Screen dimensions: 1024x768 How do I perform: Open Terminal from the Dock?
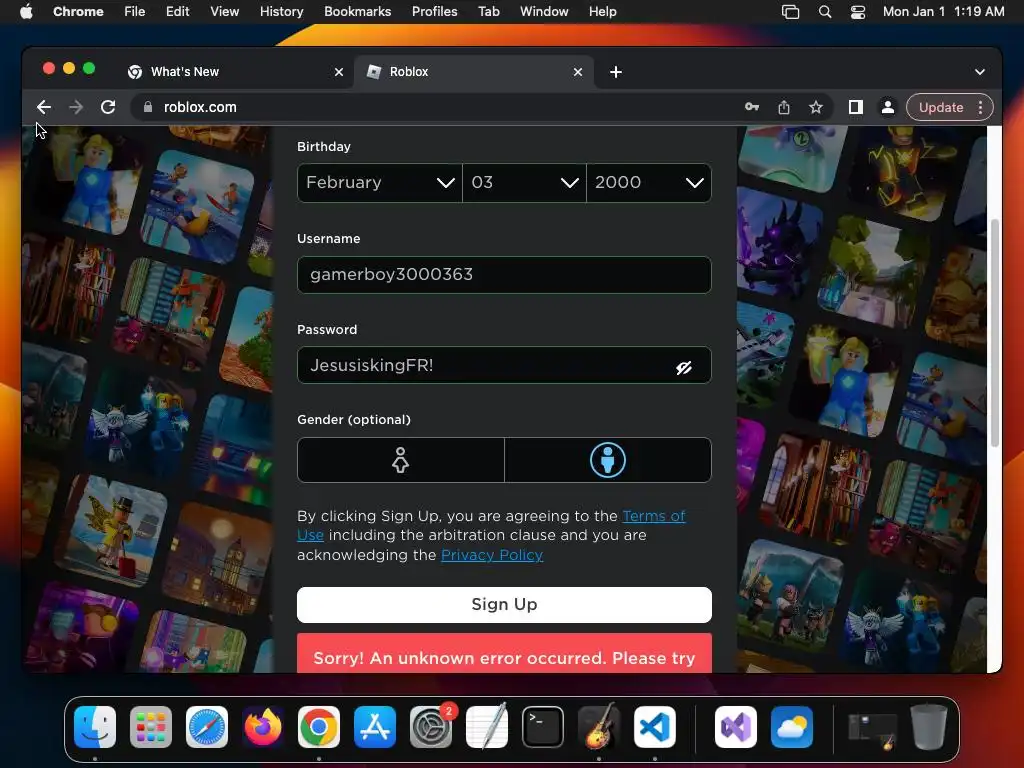point(543,727)
